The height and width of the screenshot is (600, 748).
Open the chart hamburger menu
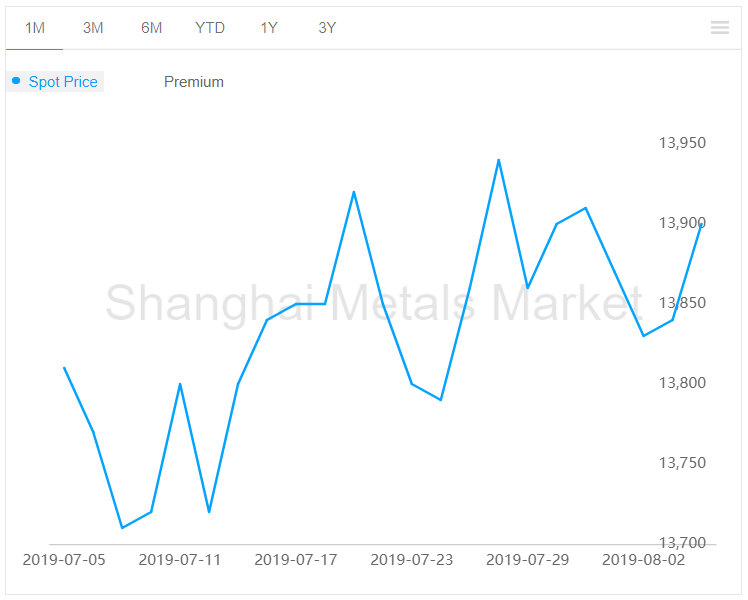[x=719, y=28]
